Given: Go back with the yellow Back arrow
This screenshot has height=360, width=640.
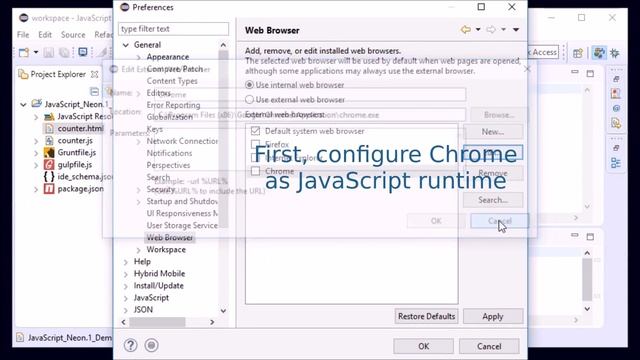Looking at the screenshot, I should 466,29.
